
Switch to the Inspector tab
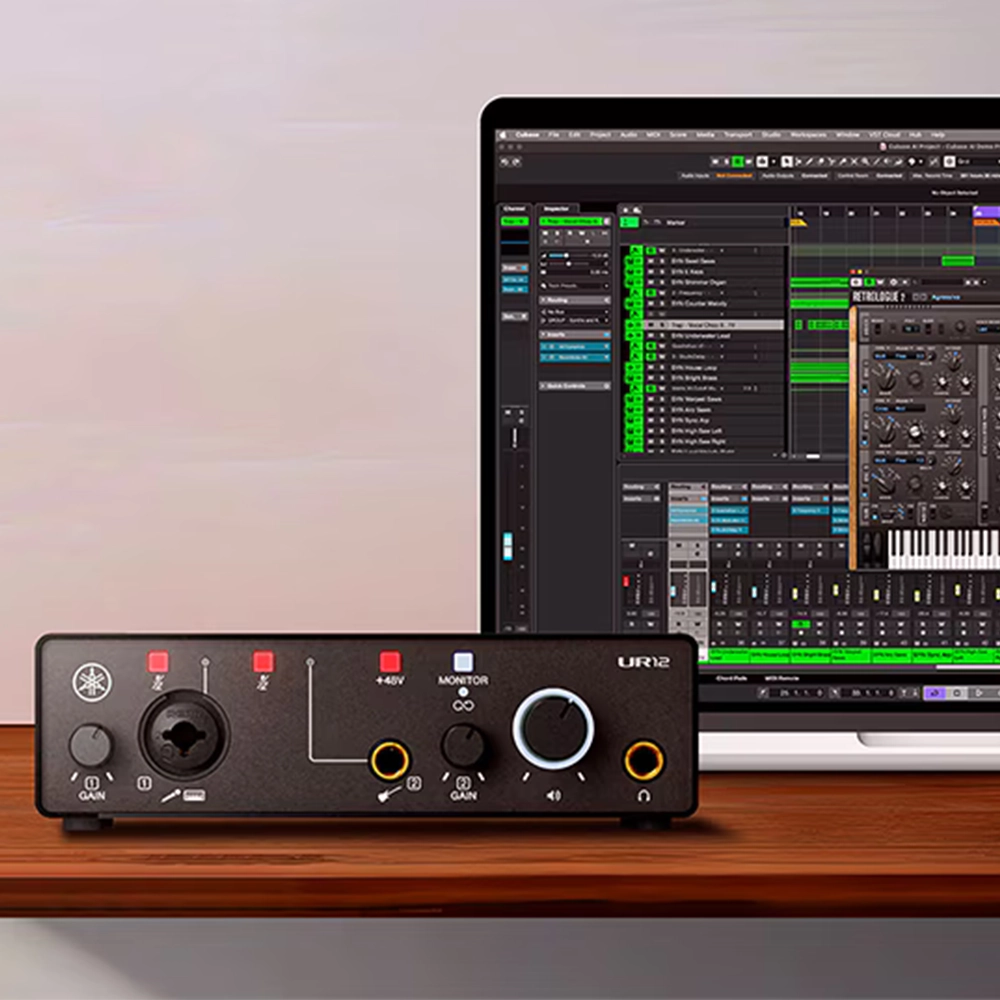[555, 209]
